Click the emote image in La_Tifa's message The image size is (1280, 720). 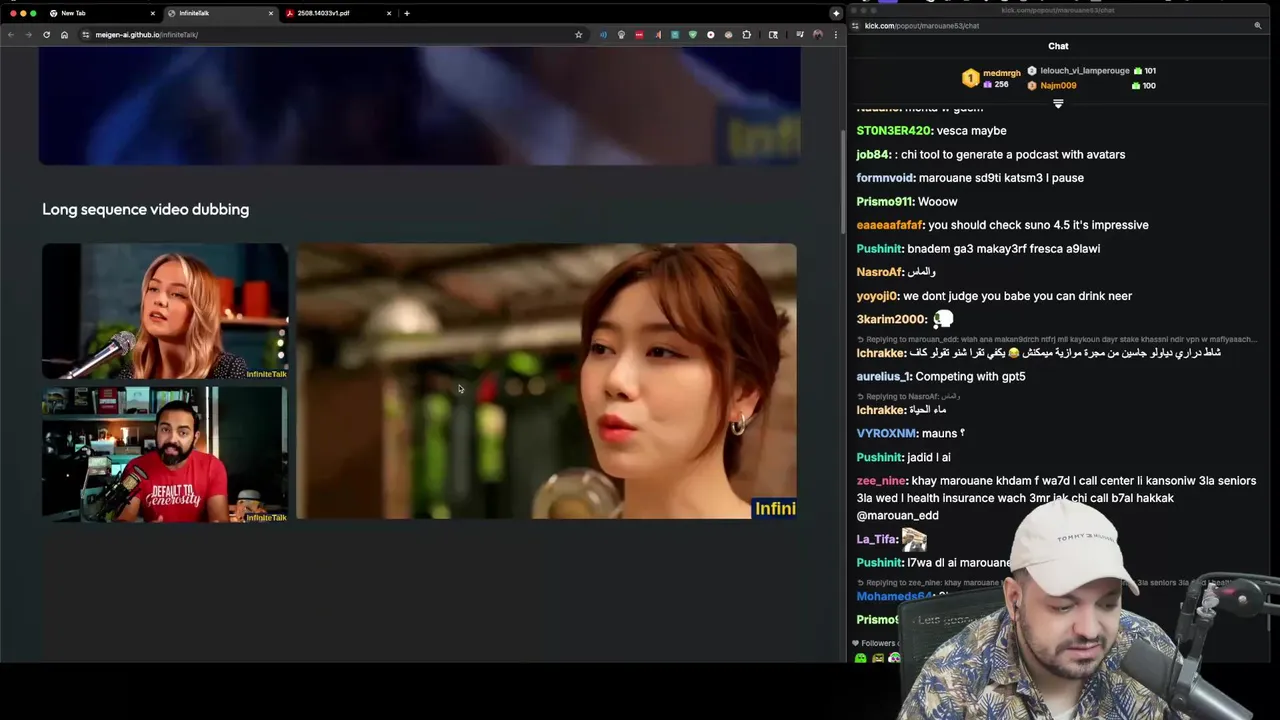tap(914, 540)
